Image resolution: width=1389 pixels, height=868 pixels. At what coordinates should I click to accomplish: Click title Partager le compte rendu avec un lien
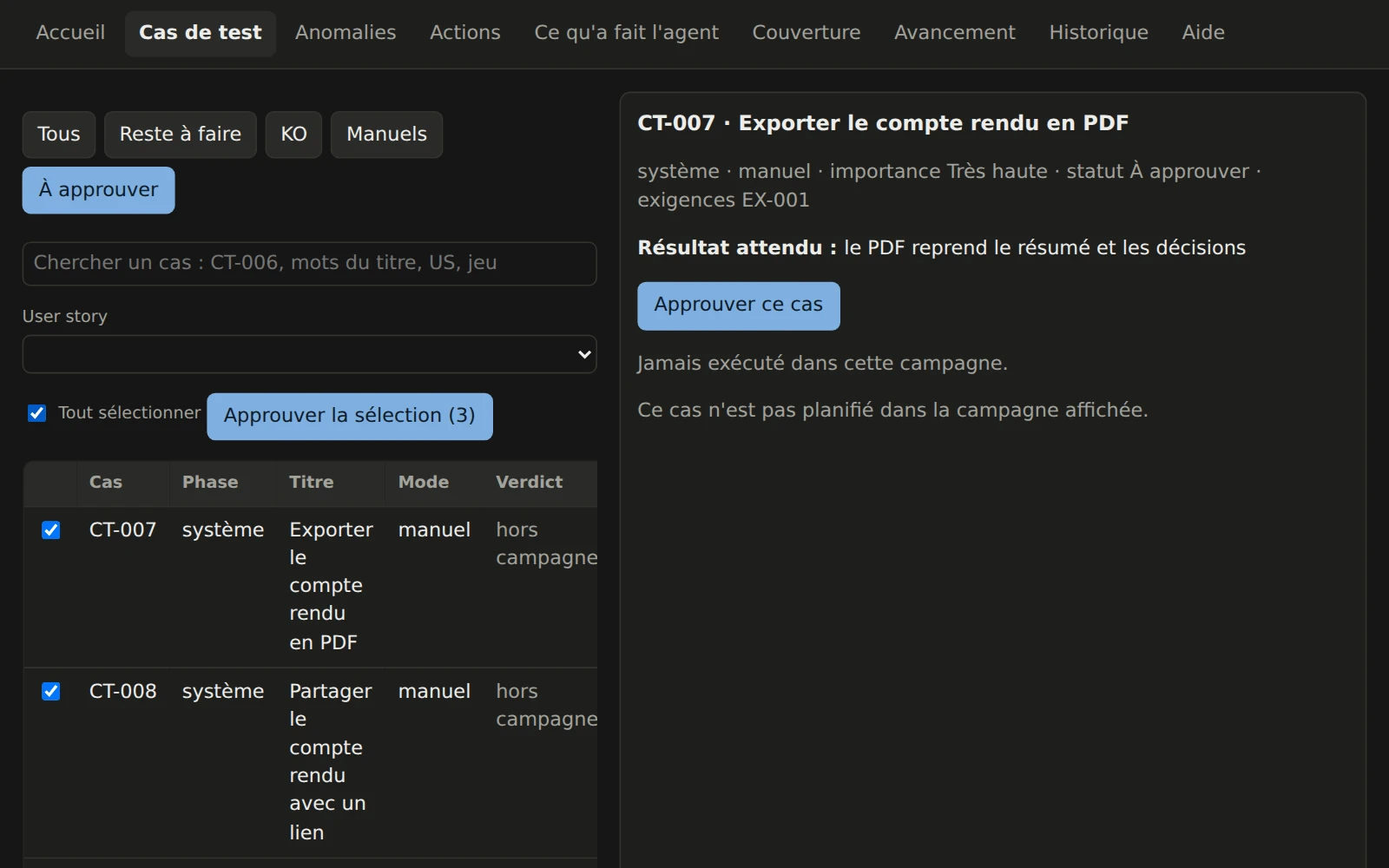331,761
